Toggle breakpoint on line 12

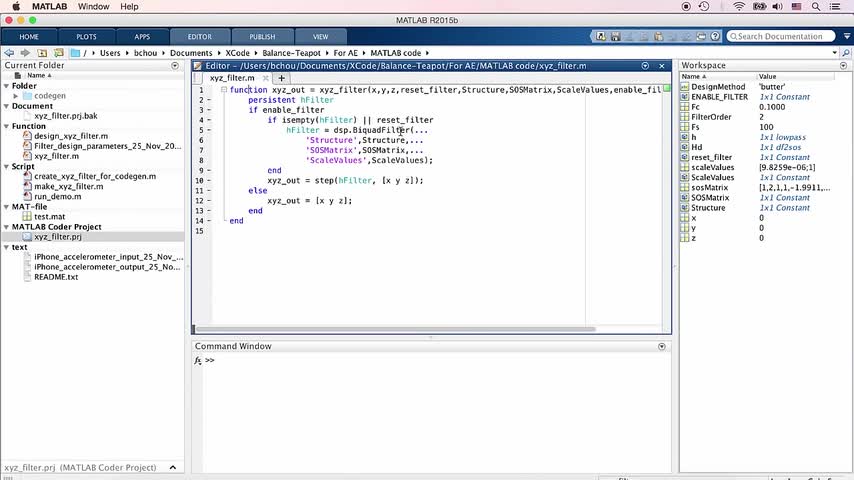(209, 200)
